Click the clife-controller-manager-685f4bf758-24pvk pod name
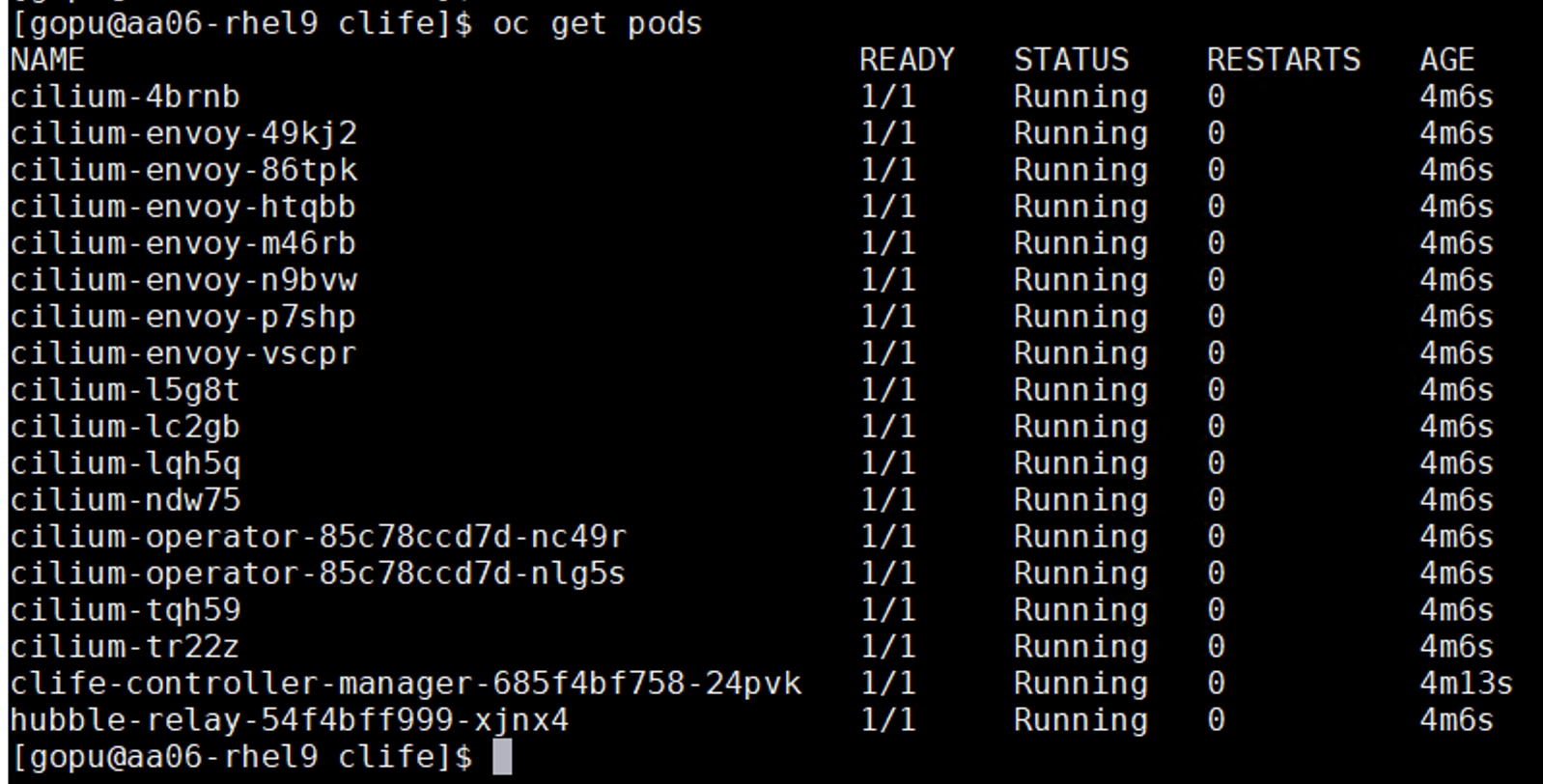This screenshot has height=784, width=1543. [x=406, y=684]
